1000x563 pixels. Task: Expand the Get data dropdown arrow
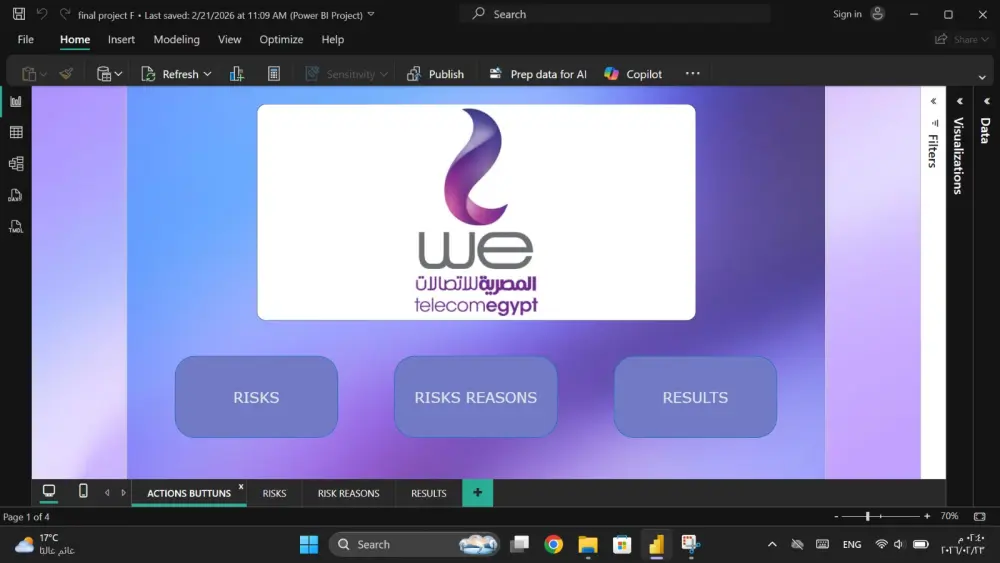[119, 75]
